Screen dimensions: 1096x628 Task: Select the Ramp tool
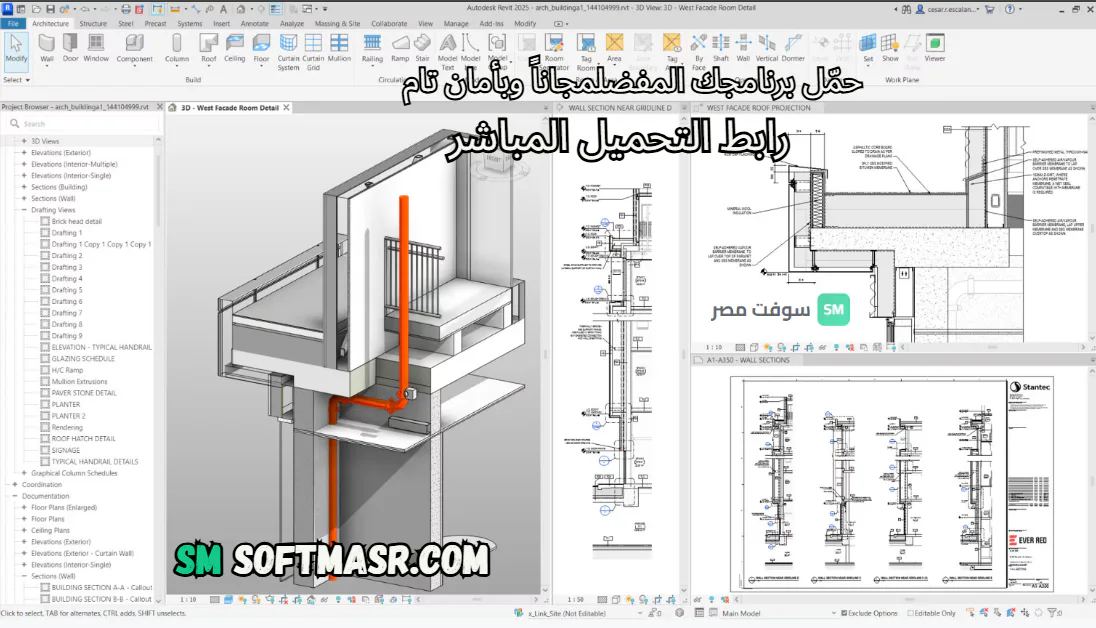(x=400, y=49)
